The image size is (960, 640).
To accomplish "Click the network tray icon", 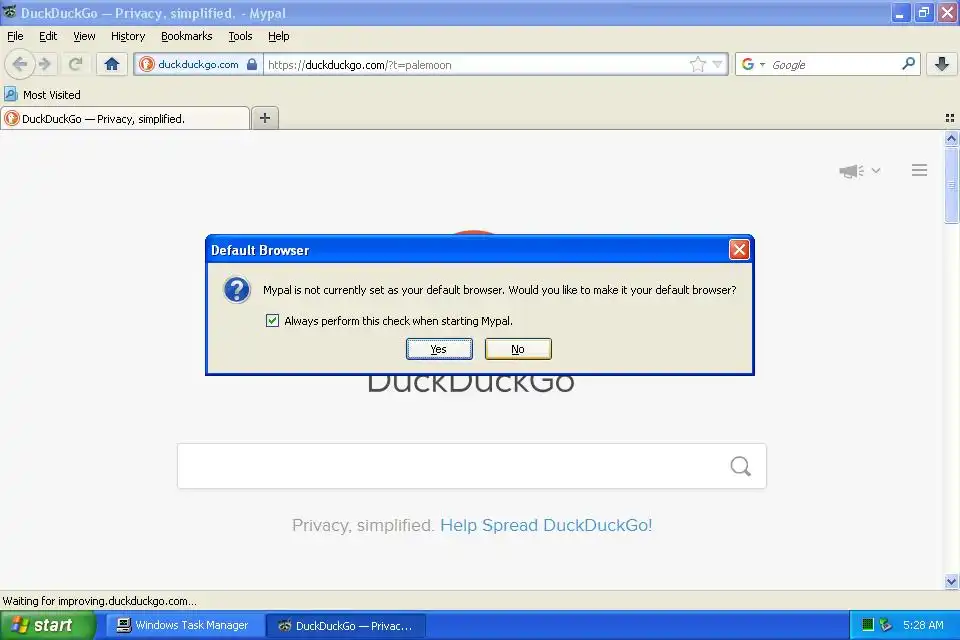I will coord(885,625).
